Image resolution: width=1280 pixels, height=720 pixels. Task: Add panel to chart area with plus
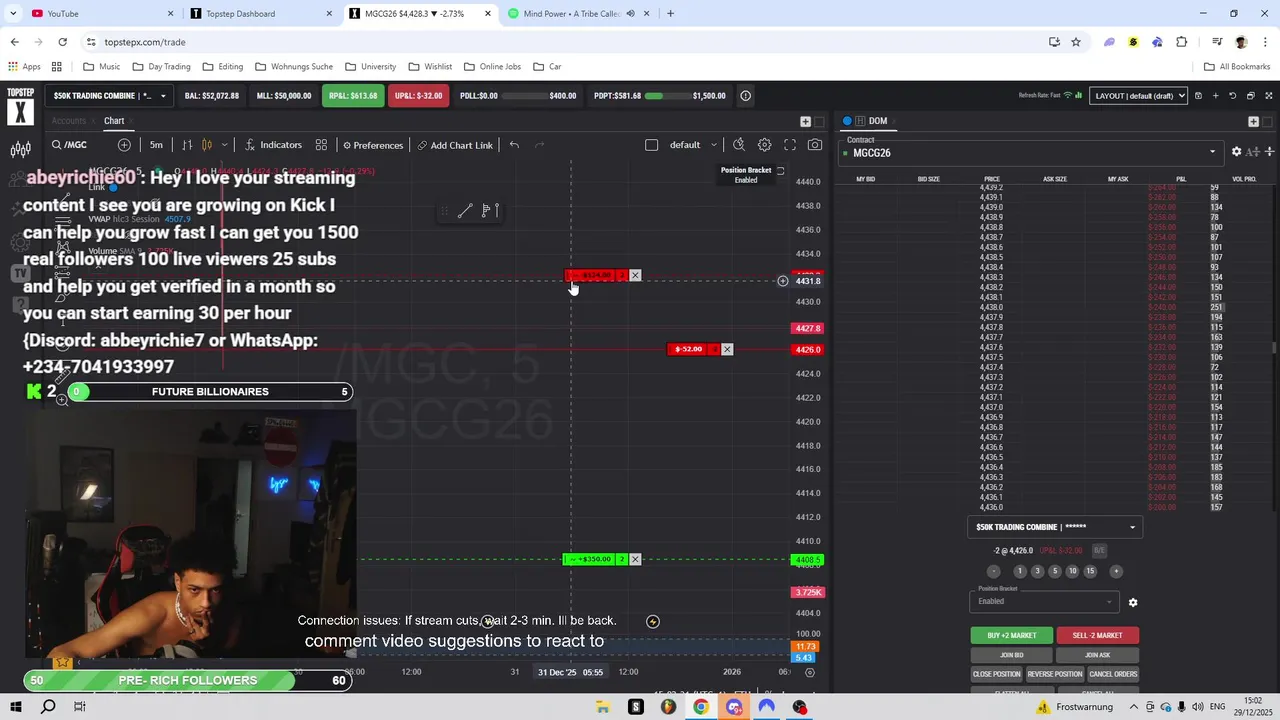805,121
